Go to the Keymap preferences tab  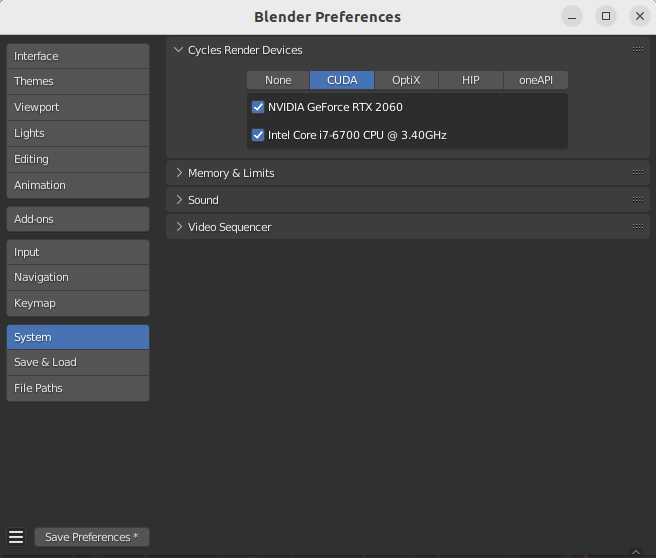click(x=78, y=303)
